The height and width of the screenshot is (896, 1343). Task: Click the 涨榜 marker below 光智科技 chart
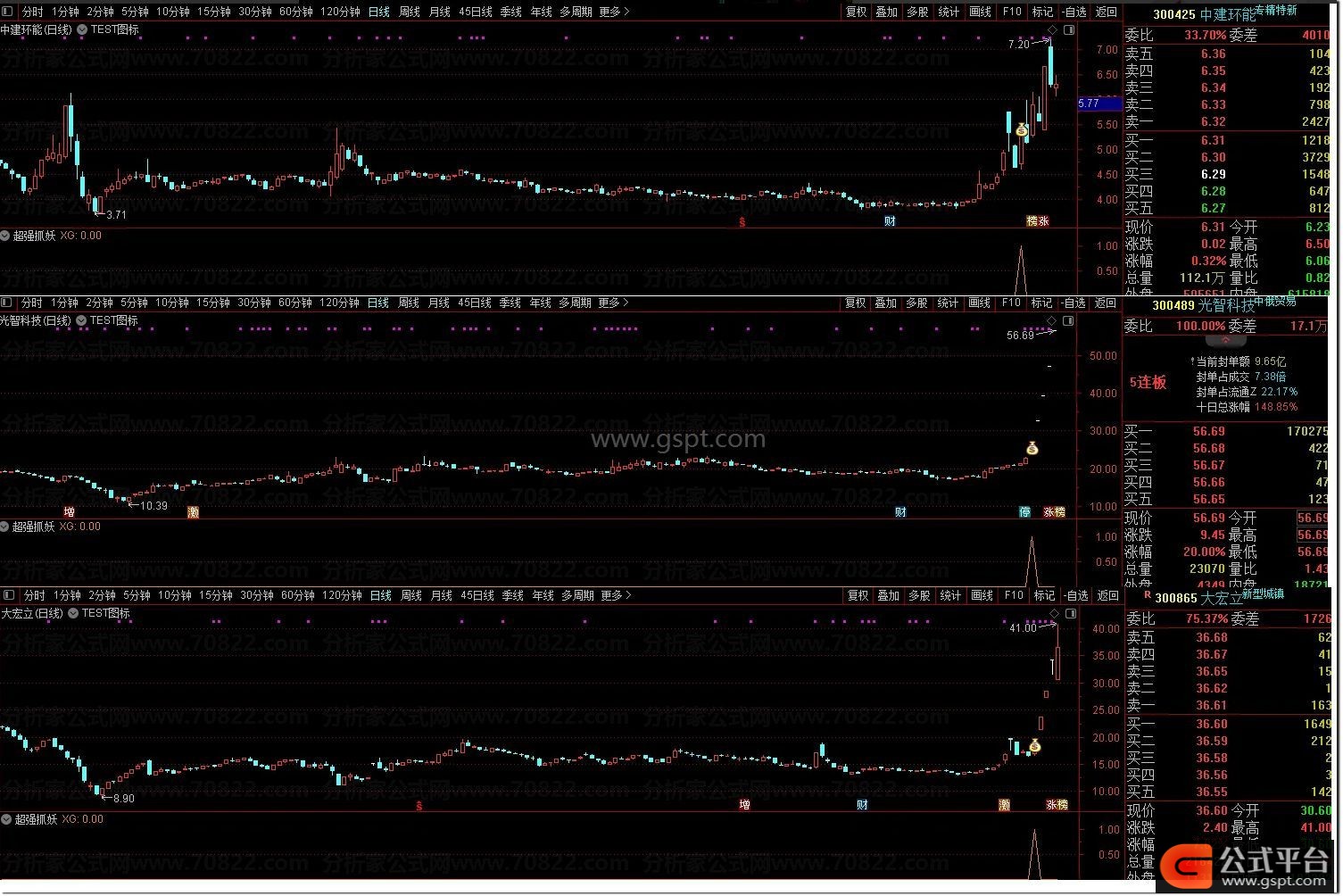point(1054,512)
